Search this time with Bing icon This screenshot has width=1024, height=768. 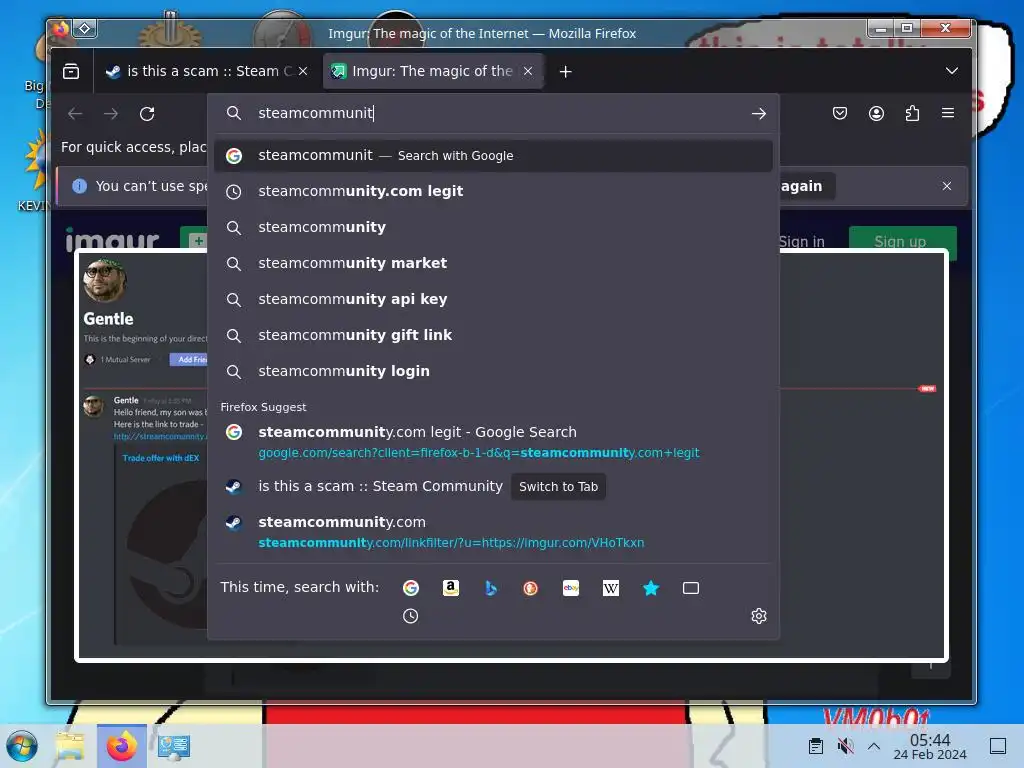click(x=491, y=588)
